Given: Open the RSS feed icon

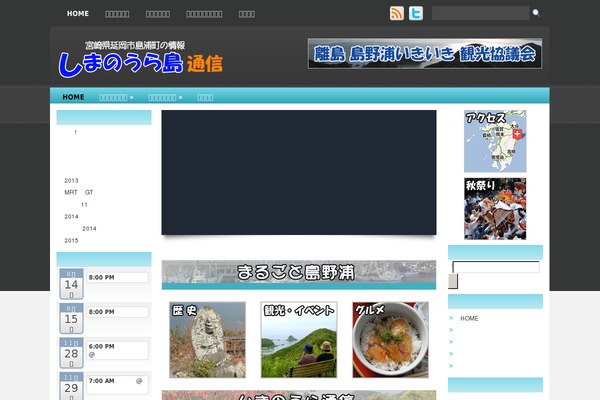Looking at the screenshot, I should click(x=397, y=13).
